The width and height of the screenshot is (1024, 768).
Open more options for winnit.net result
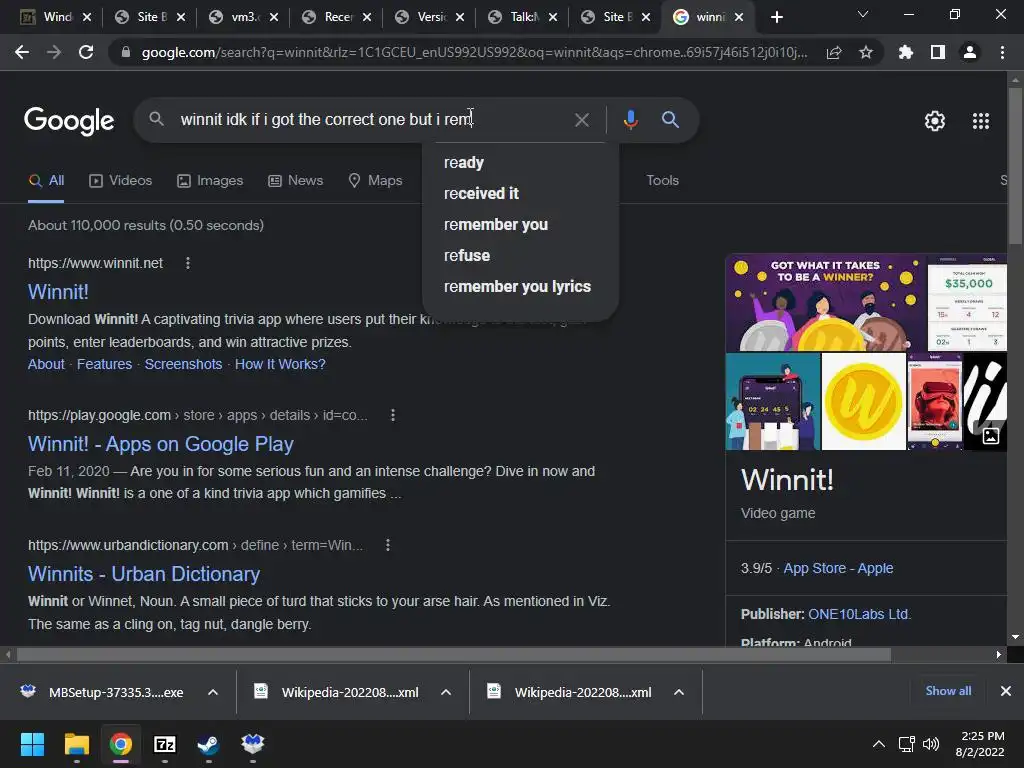click(188, 263)
